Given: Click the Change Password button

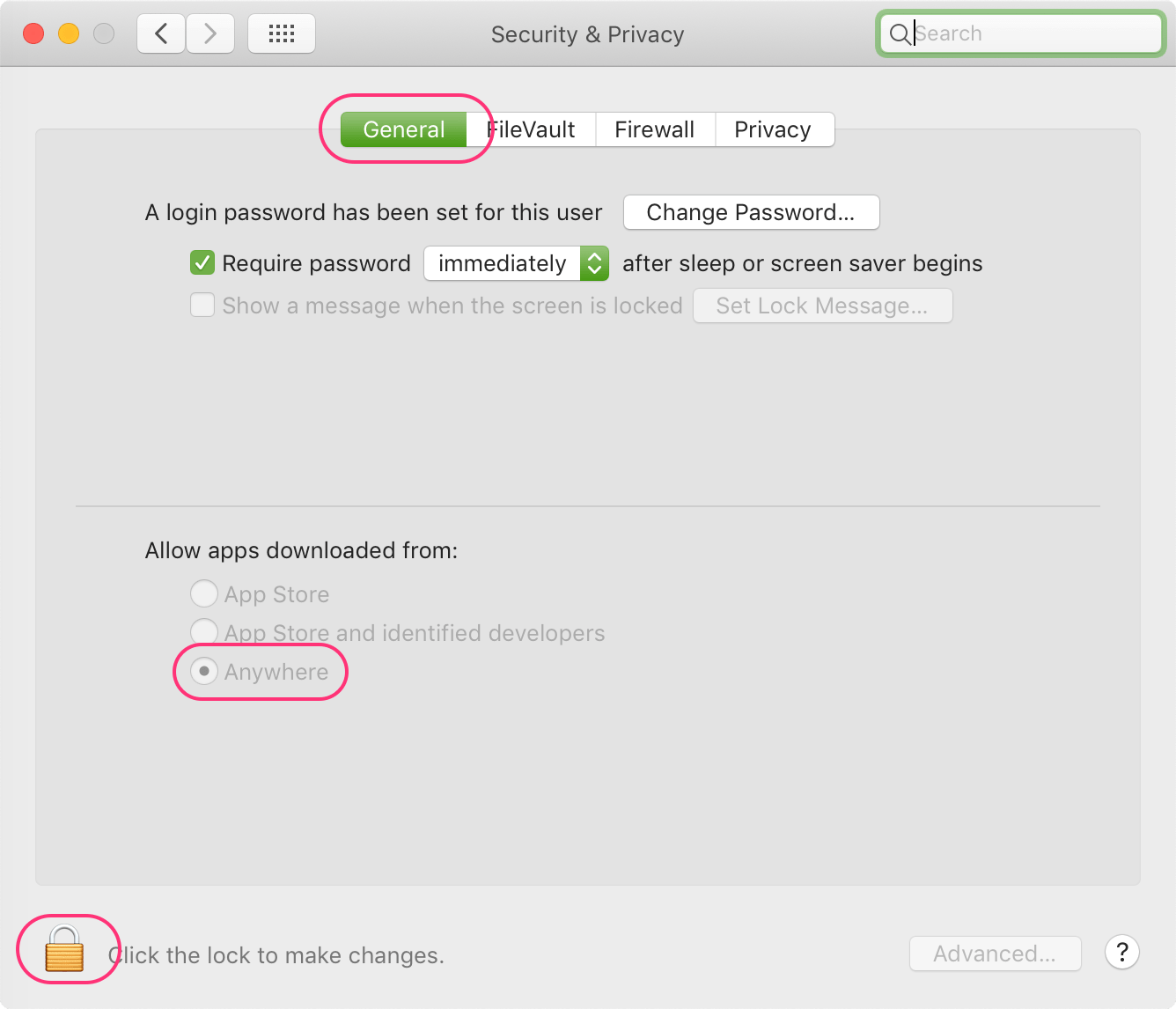Looking at the screenshot, I should click(751, 212).
